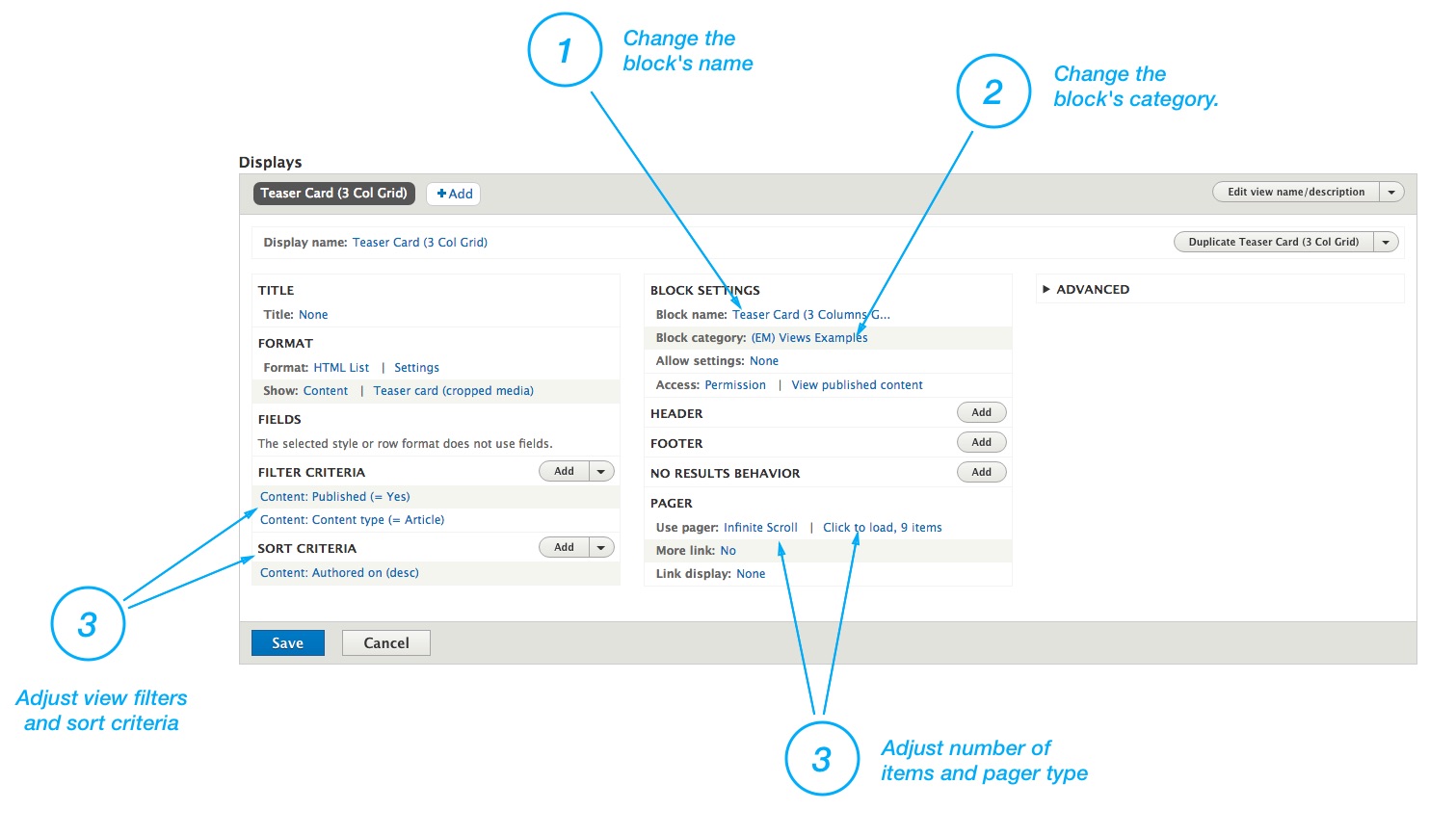1456x836 pixels.
Task: Add a No Results Behavior
Action: click(x=981, y=472)
